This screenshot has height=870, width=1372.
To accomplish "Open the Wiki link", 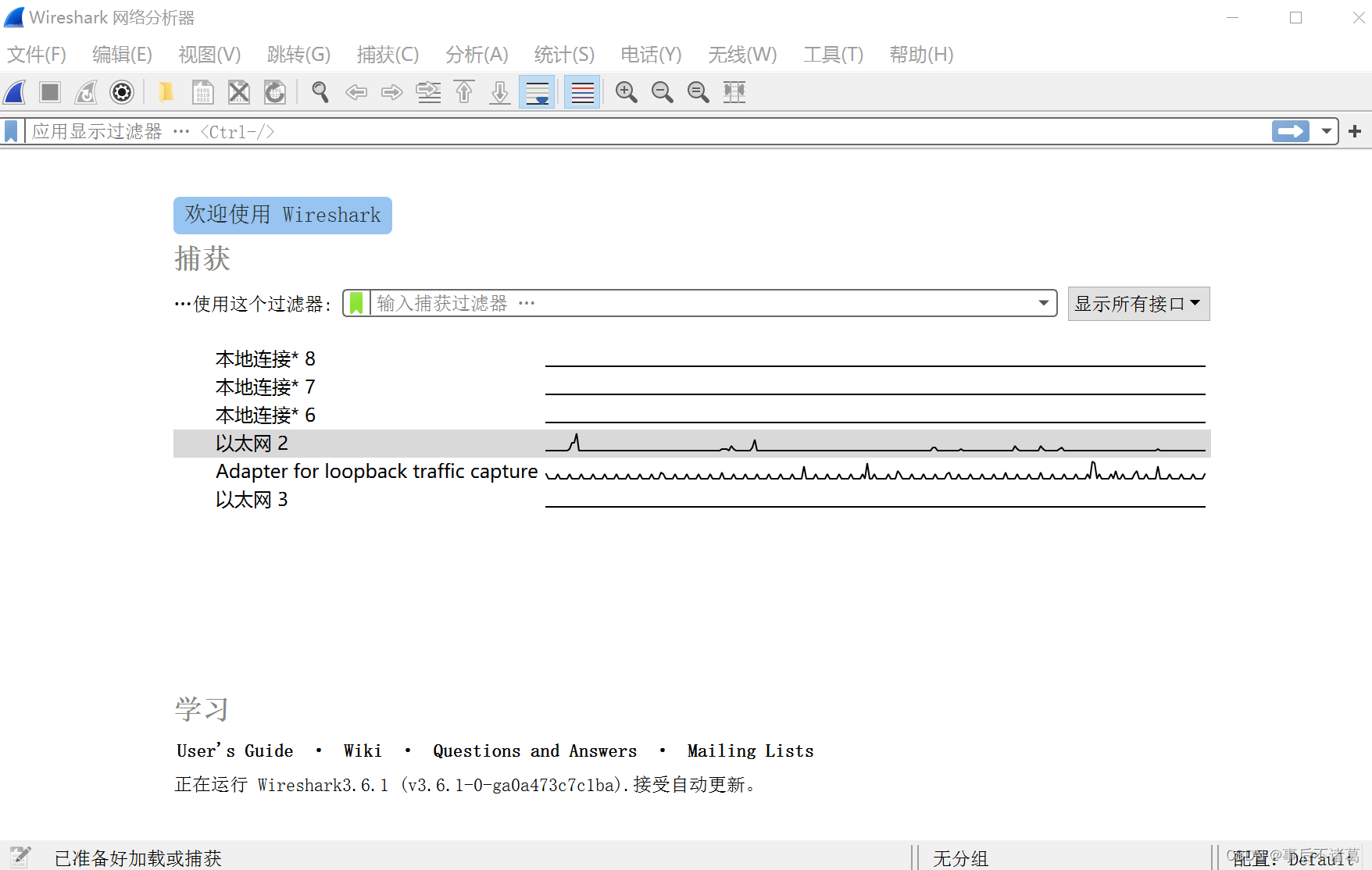I will (x=363, y=751).
